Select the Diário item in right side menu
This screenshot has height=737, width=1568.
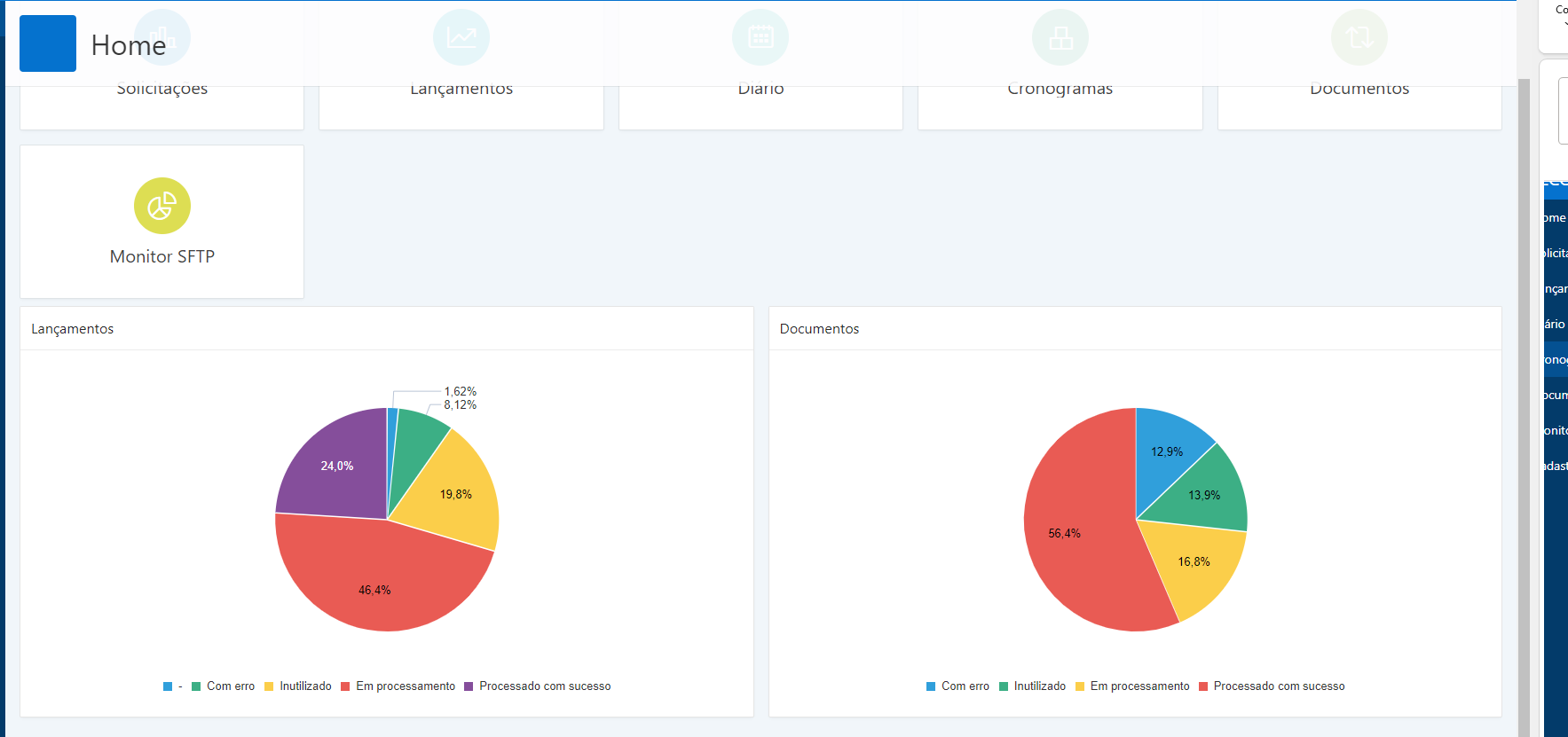tap(1555, 324)
